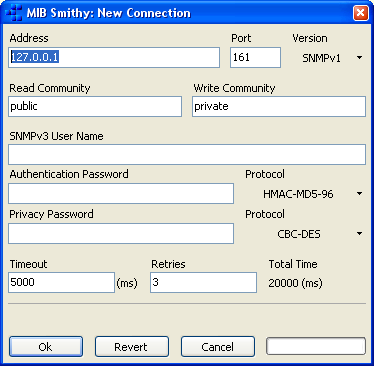Screen dimensions: 374x366
Task: Click the Read Community label
Action: (50, 88)
